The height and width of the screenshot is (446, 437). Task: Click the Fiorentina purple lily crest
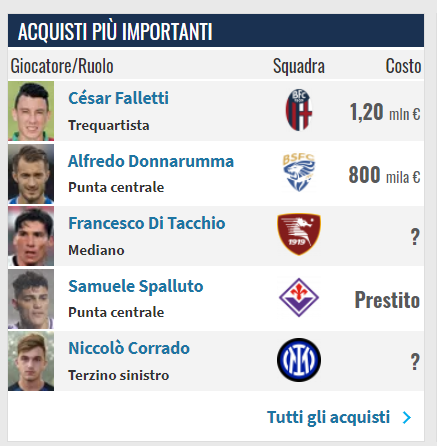pyautogui.click(x=299, y=297)
